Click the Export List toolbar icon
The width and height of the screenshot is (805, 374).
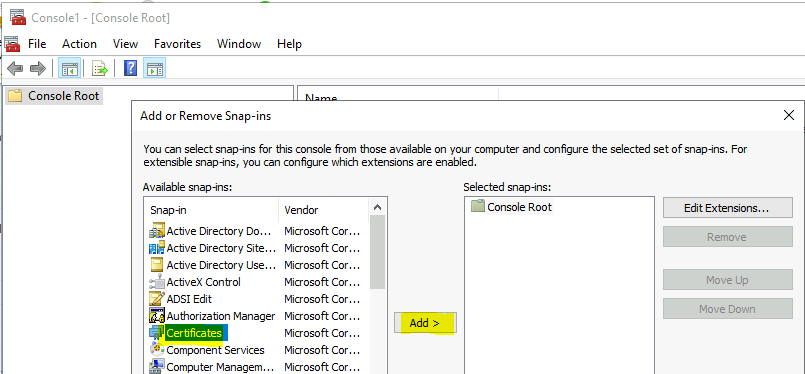click(x=100, y=68)
